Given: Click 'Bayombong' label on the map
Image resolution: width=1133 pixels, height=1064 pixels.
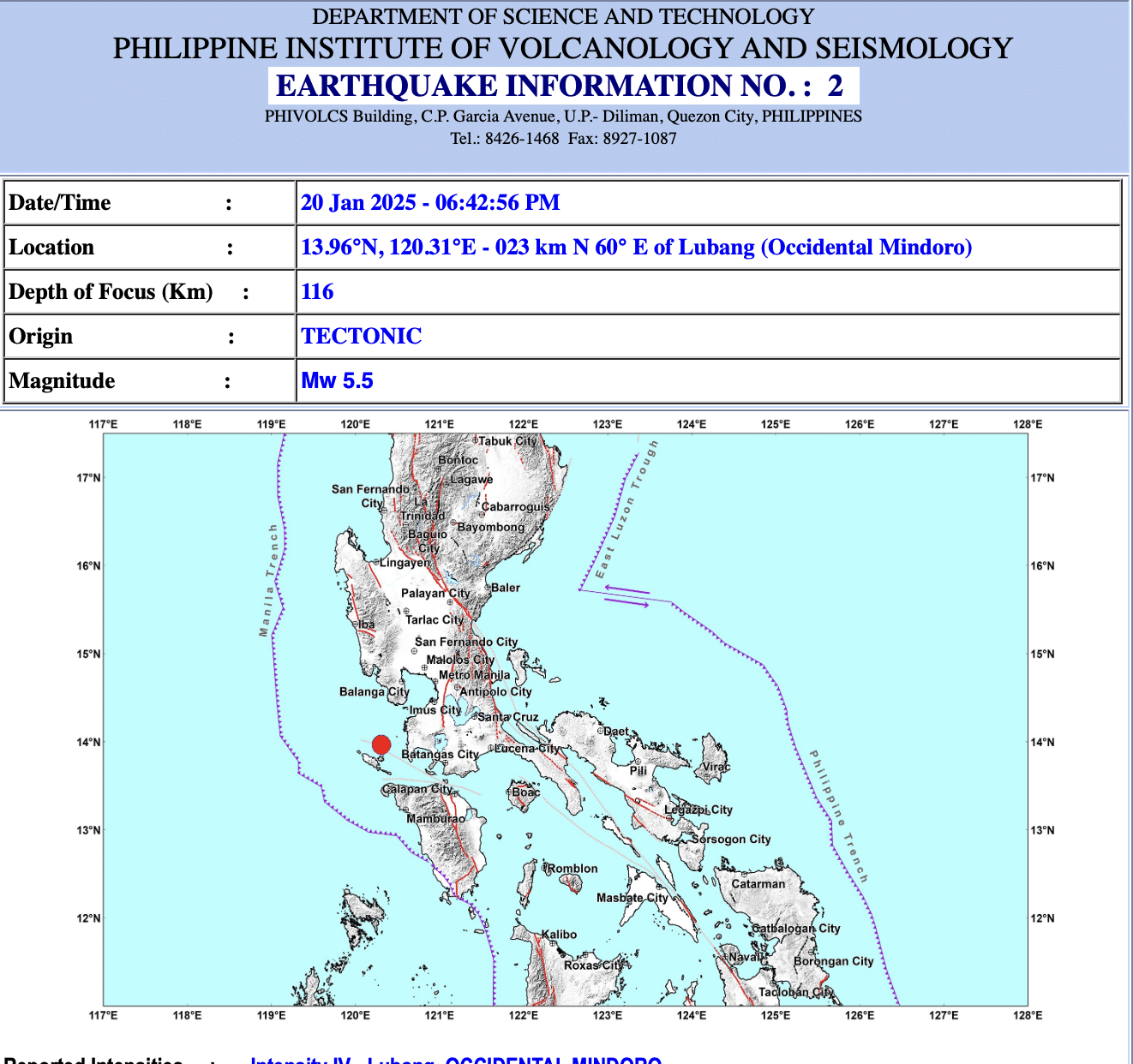Looking at the screenshot, I should point(491,527).
